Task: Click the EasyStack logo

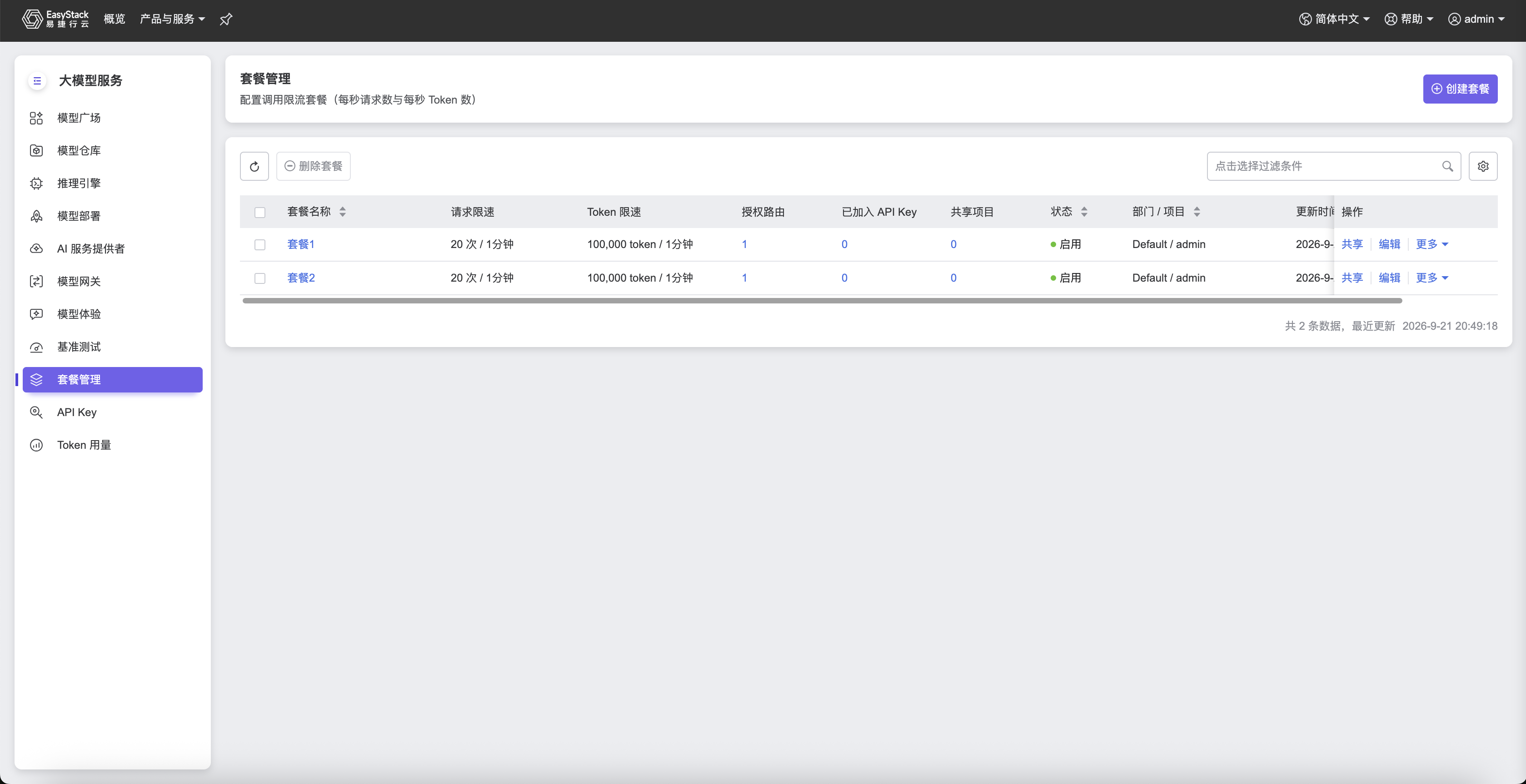Action: click(x=55, y=19)
